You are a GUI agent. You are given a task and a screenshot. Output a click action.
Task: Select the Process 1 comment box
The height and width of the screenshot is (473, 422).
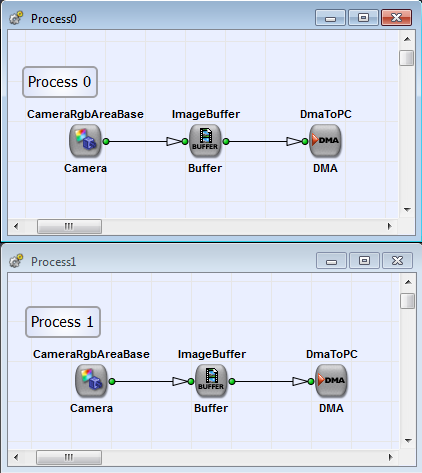(x=63, y=322)
